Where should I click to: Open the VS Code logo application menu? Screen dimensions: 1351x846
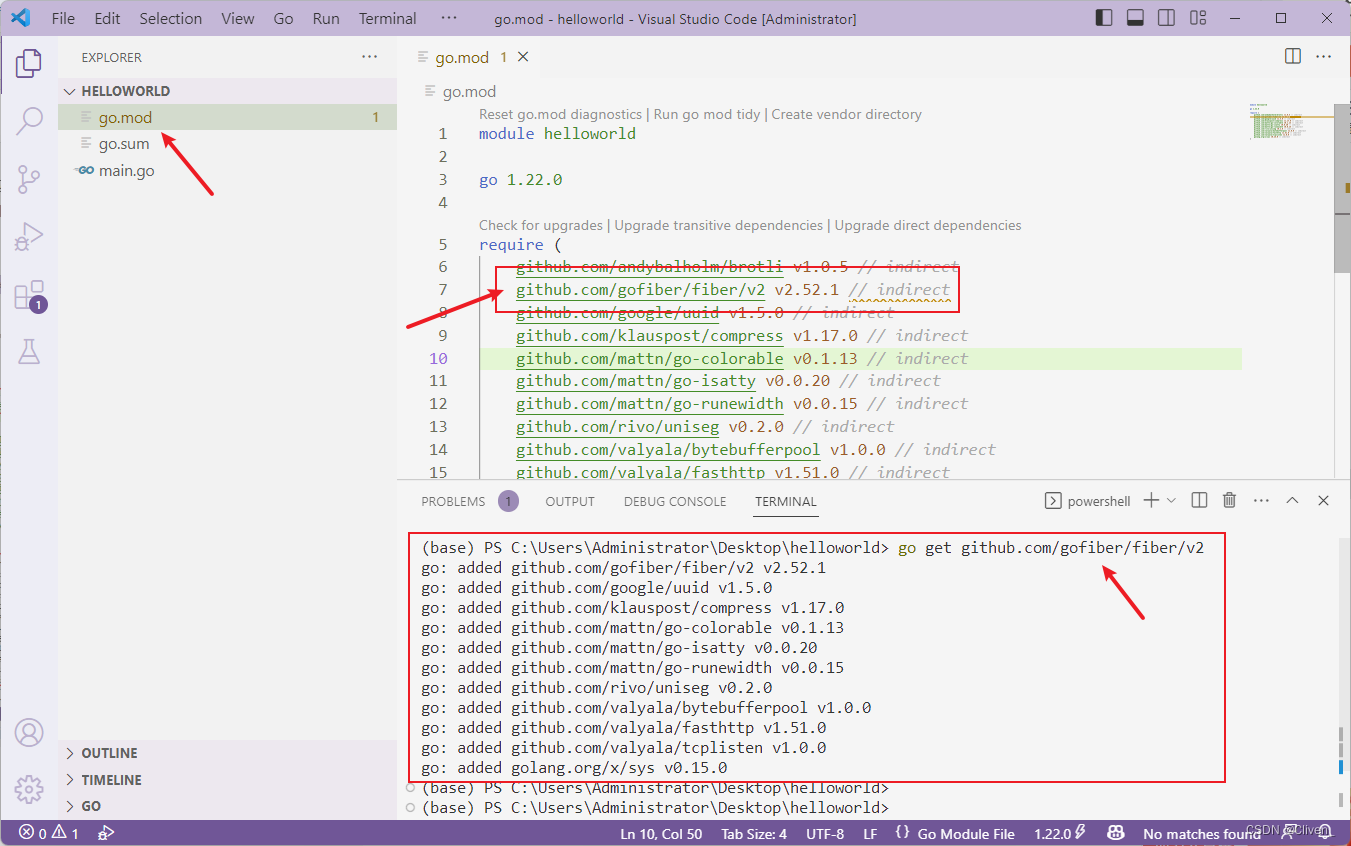(21, 18)
